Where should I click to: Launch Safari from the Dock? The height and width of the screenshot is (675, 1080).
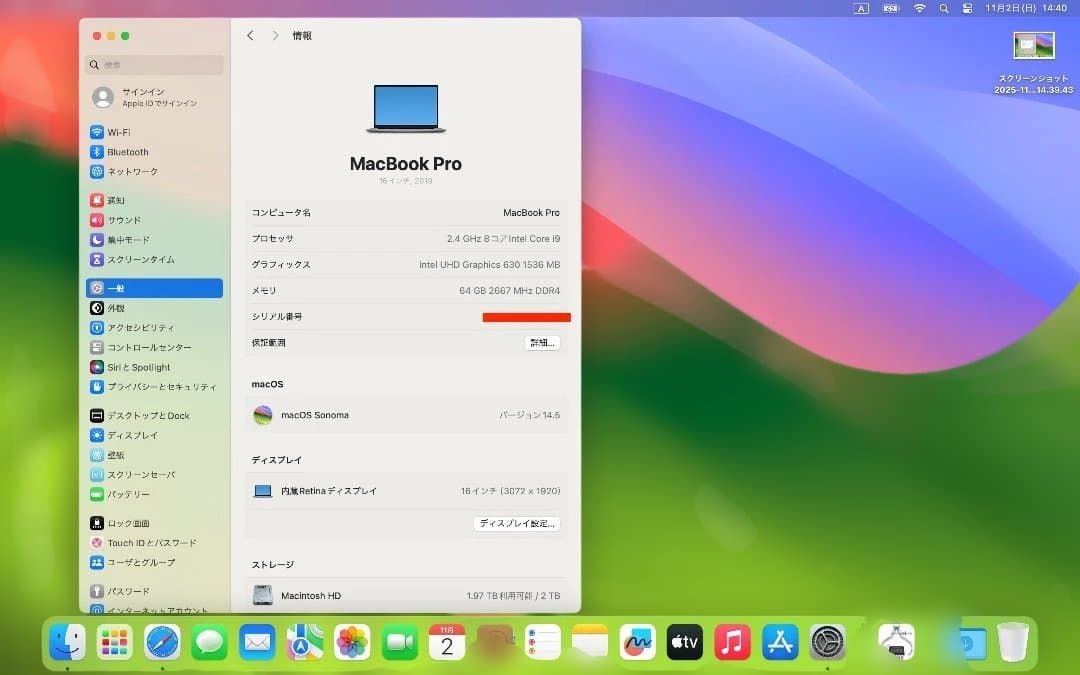pos(162,641)
